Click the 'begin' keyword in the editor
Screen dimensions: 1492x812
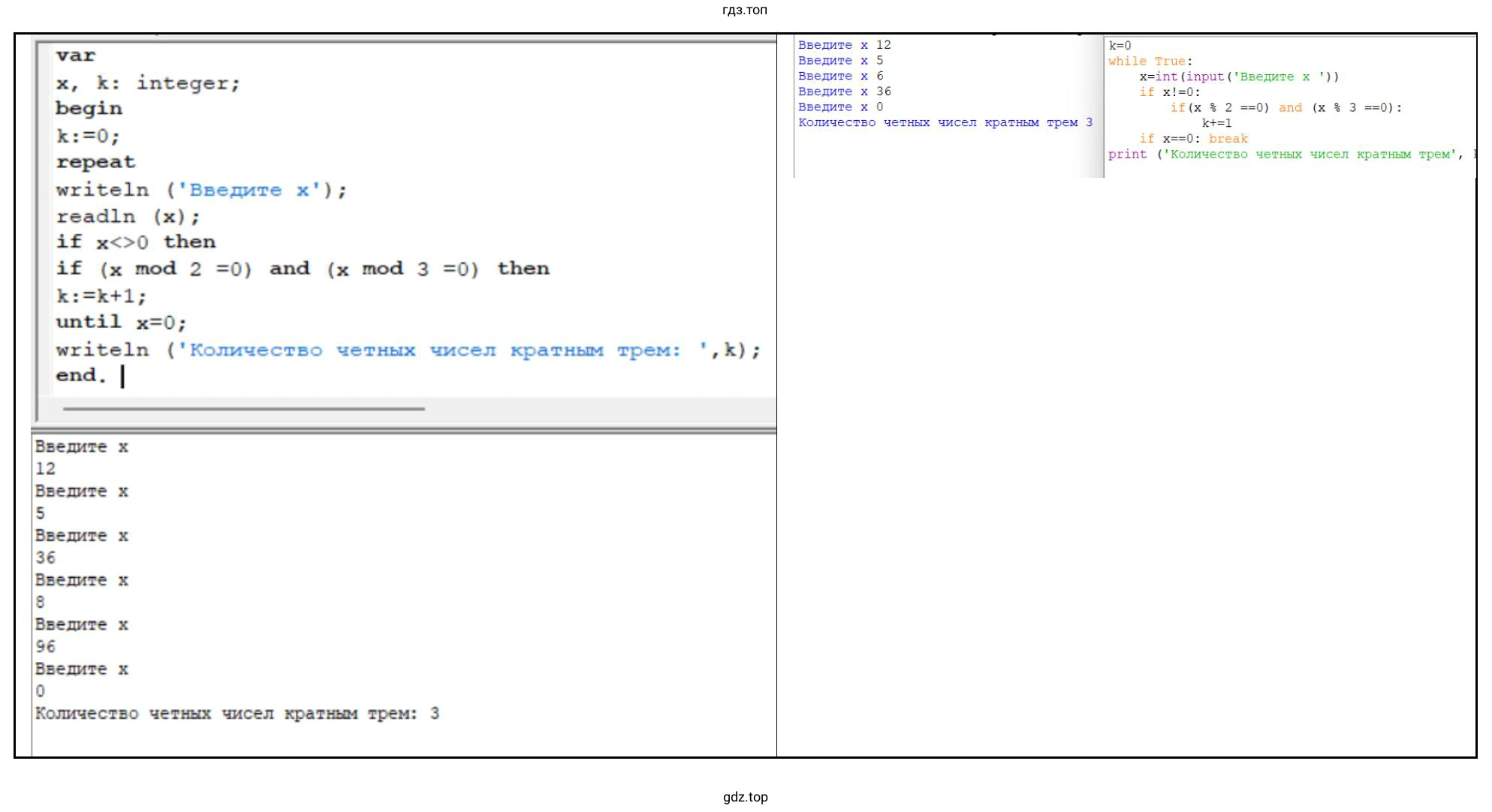click(89, 108)
